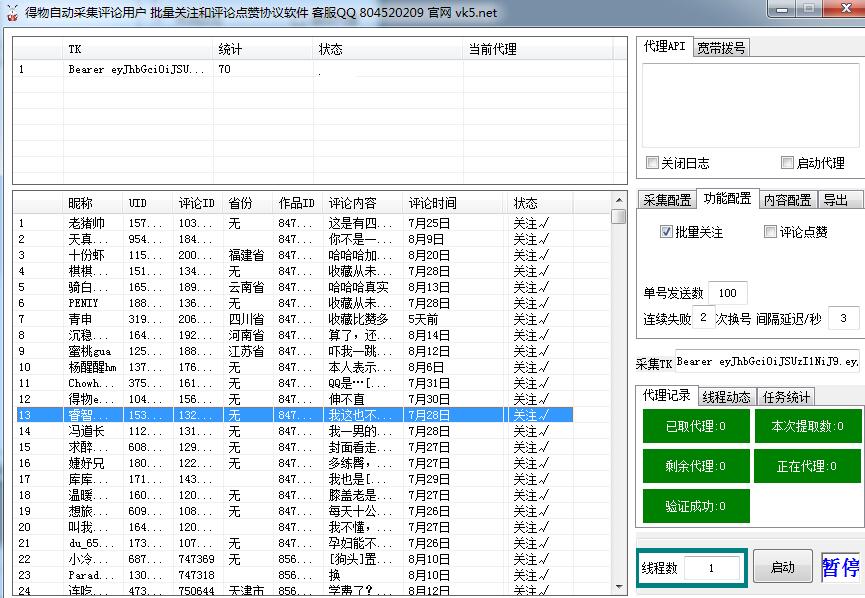Viewport: 865px width, 598px height.
Task: Uncheck the 批量关注 option
Action: [667, 232]
